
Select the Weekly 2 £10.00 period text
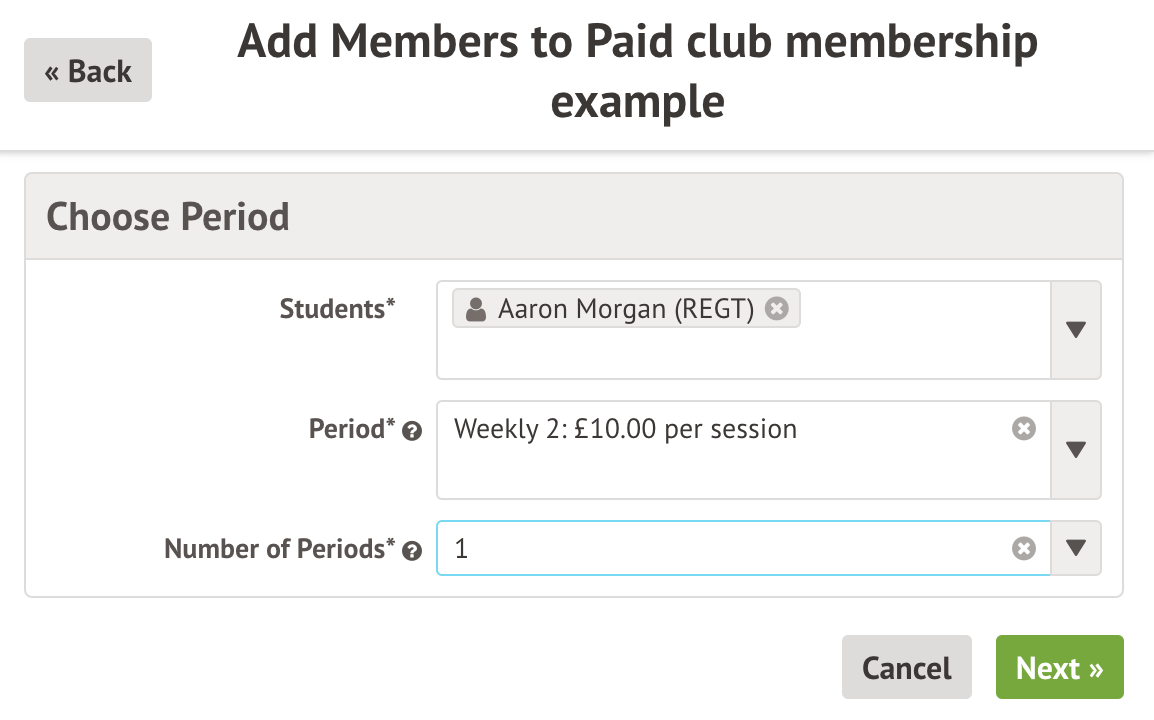click(625, 429)
